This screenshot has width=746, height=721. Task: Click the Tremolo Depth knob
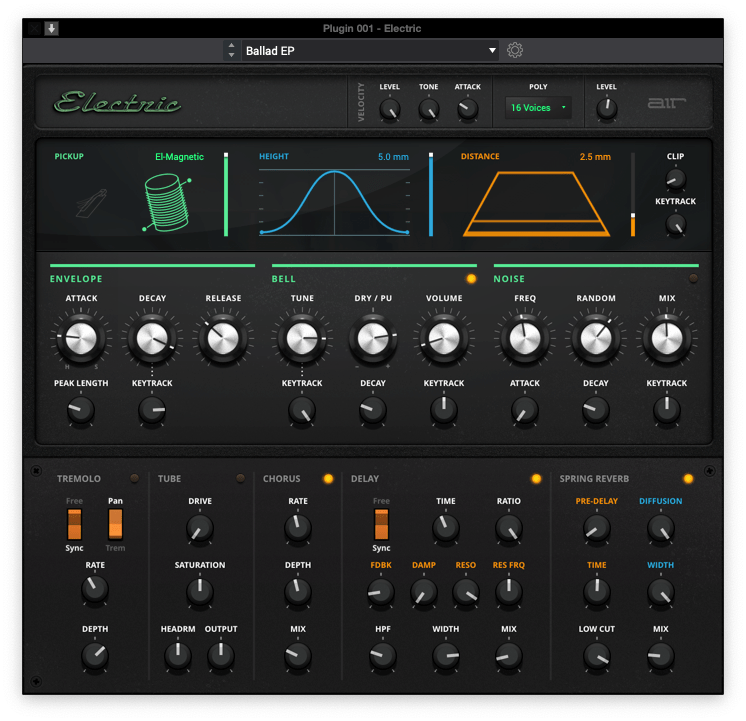(x=95, y=655)
